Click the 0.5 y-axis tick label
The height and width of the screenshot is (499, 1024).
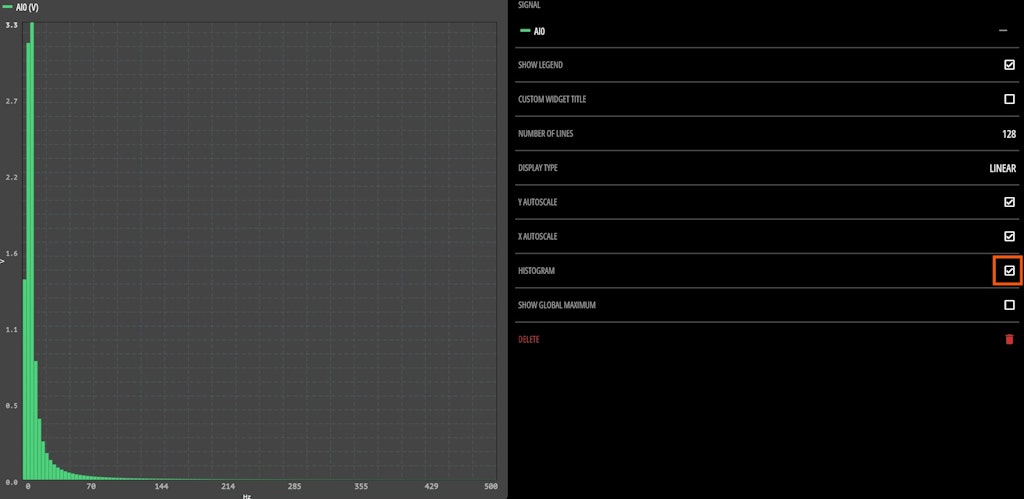(11, 406)
